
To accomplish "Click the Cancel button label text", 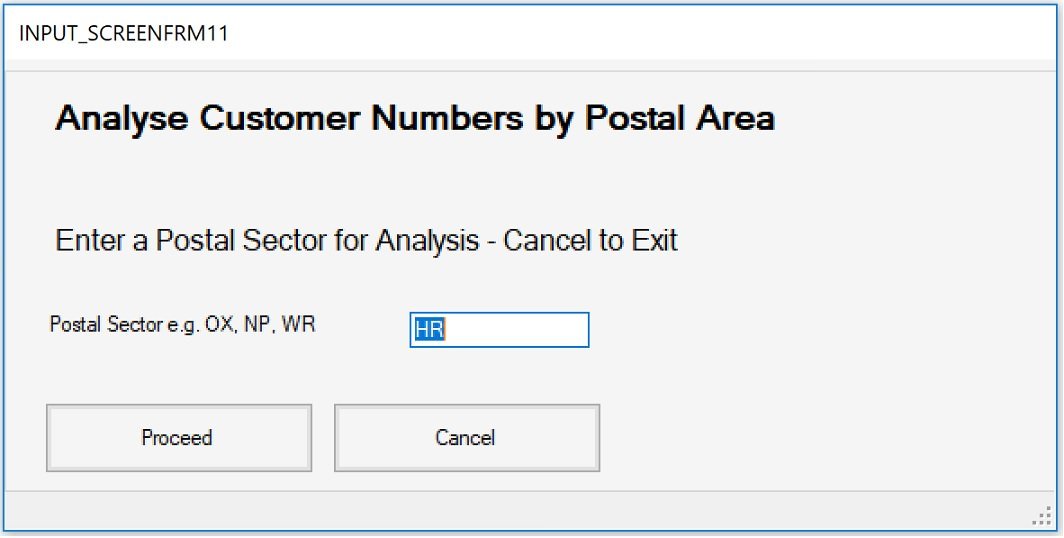I will [465, 437].
